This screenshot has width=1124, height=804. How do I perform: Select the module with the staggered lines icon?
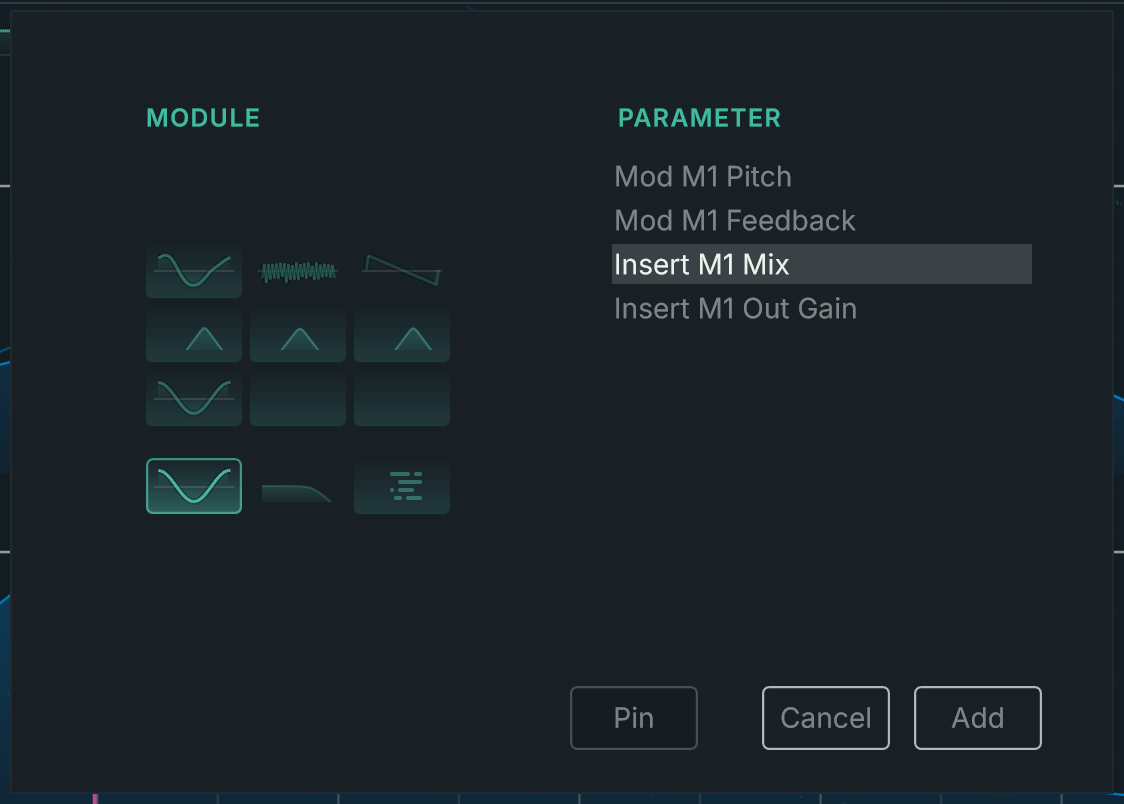[402, 486]
